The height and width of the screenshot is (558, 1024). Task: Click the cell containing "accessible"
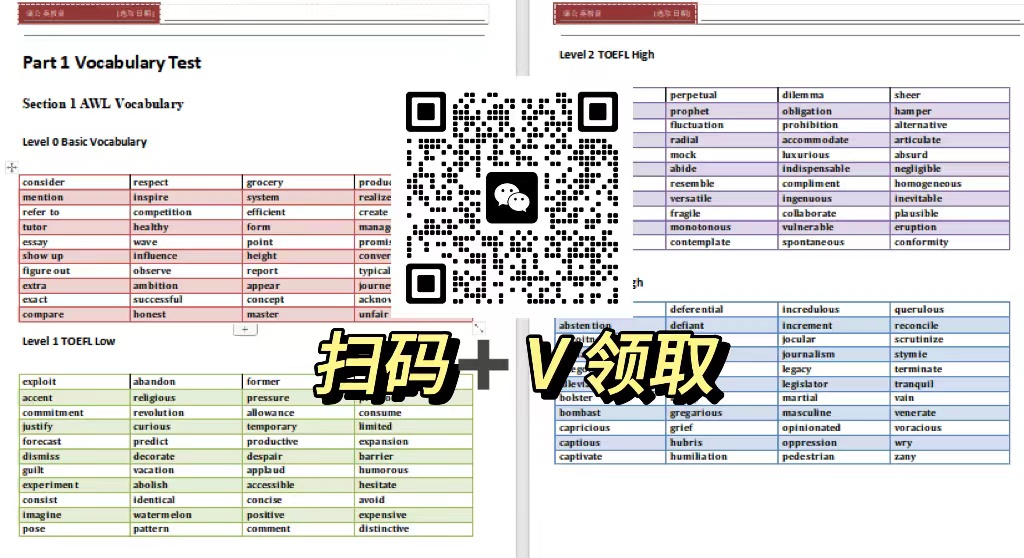pyautogui.click(x=298, y=485)
